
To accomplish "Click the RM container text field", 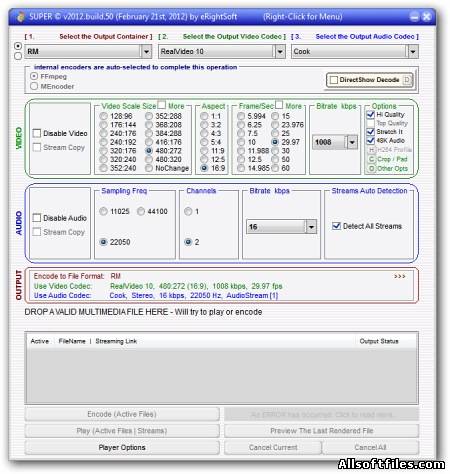I will tap(83, 52).
